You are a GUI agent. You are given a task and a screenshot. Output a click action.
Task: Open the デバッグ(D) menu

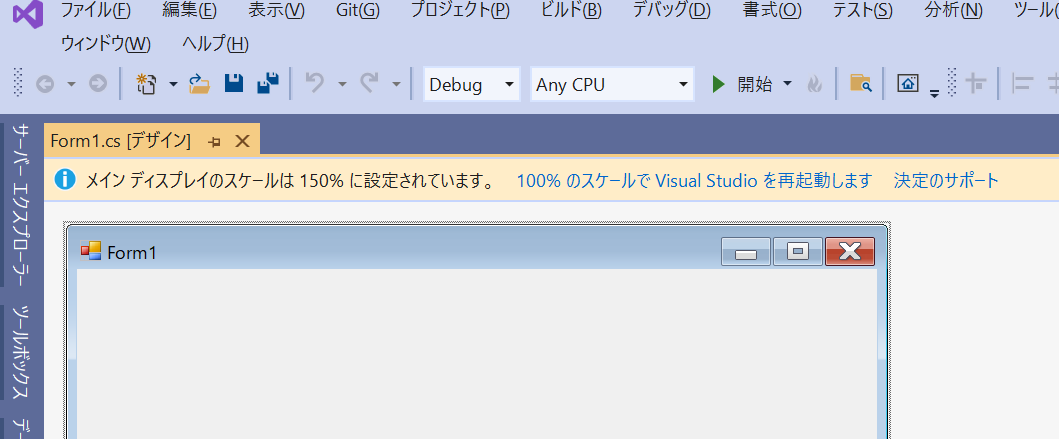point(671,11)
